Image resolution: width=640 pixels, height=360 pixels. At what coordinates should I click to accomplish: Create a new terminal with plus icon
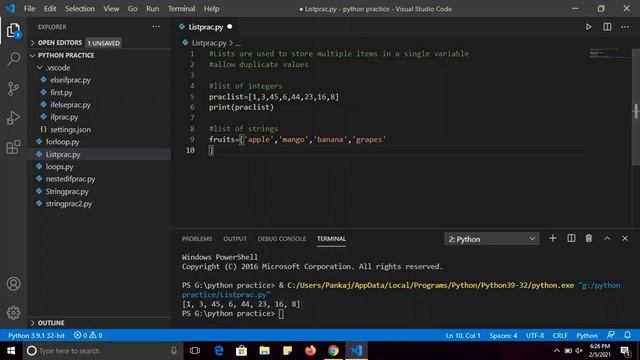pyautogui.click(x=552, y=238)
